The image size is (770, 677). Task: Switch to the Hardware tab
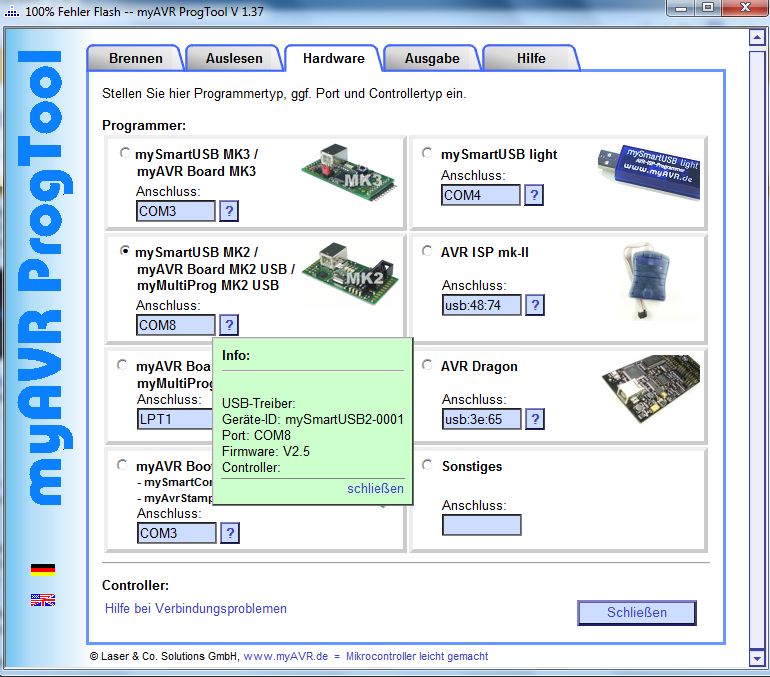point(334,58)
